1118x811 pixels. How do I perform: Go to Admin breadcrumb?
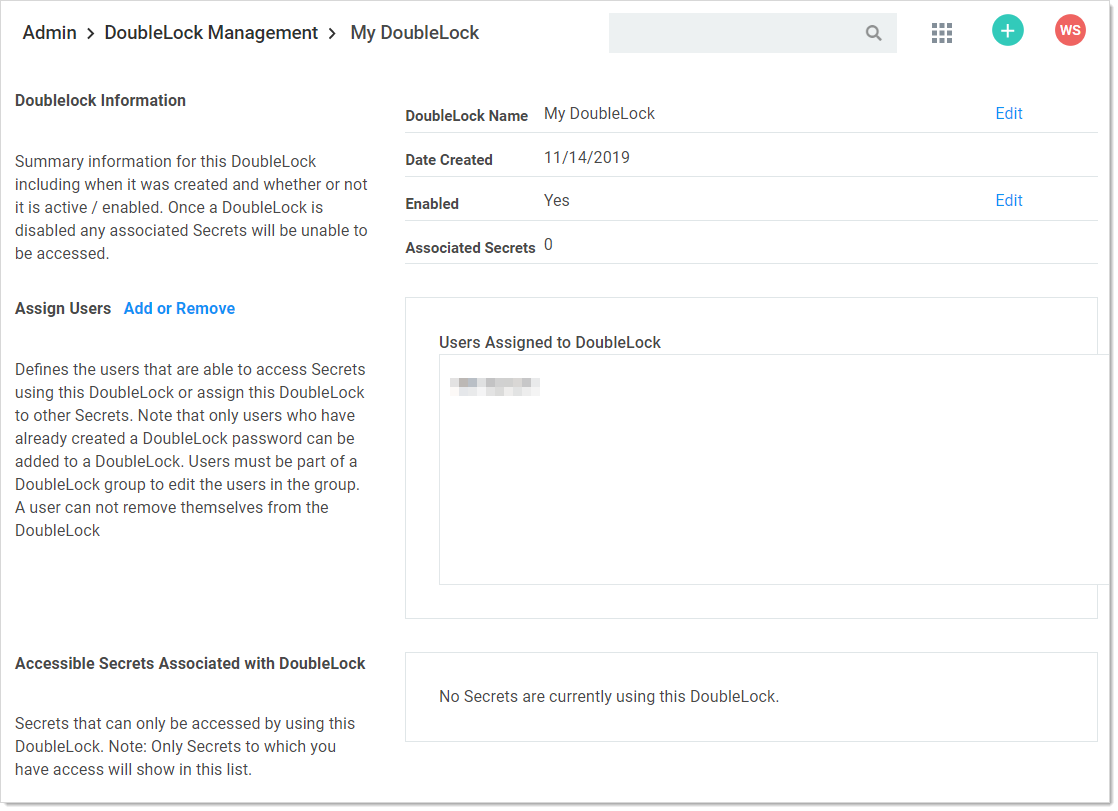pos(49,33)
